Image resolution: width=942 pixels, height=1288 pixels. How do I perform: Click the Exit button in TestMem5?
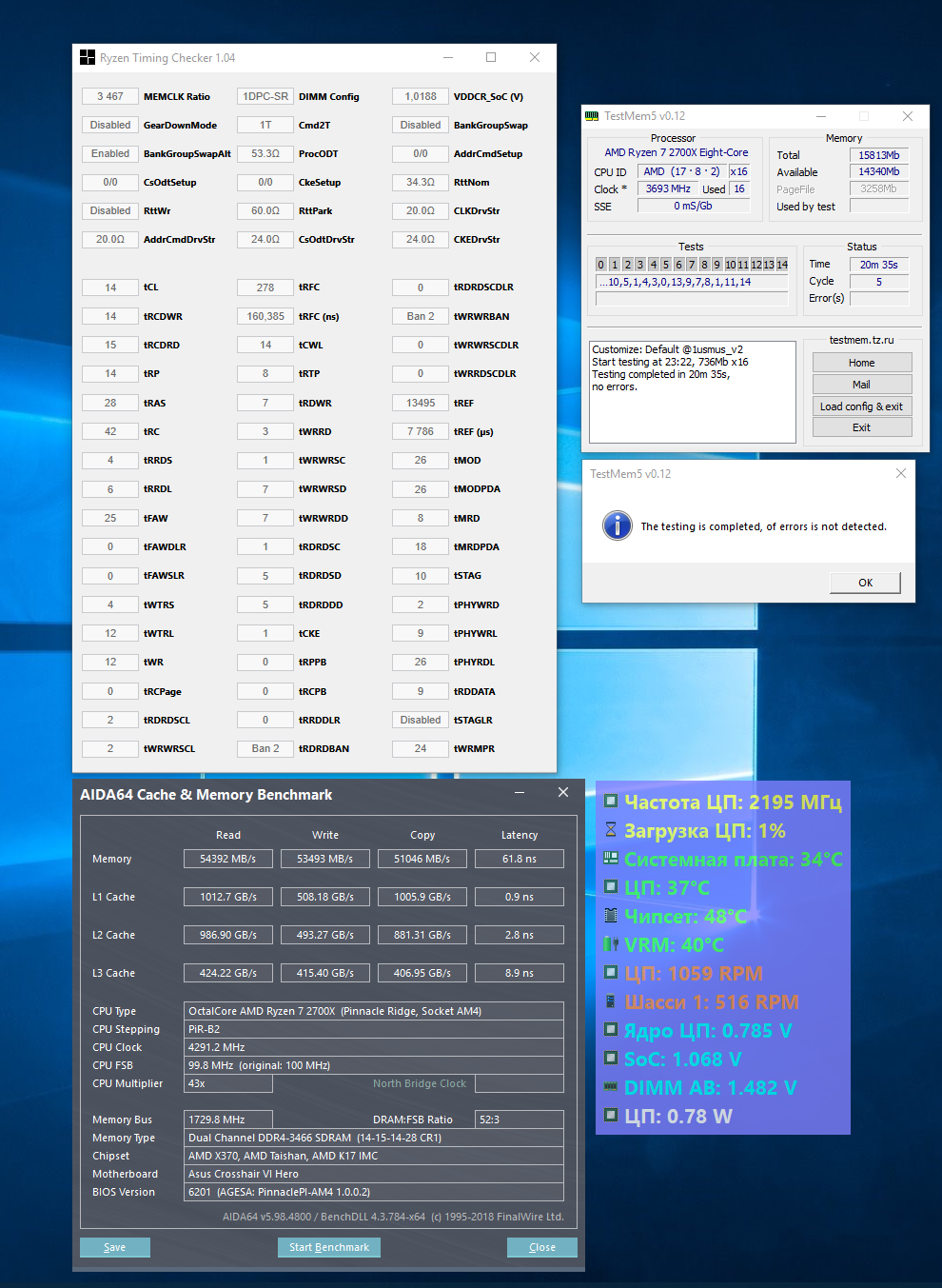pos(862,427)
